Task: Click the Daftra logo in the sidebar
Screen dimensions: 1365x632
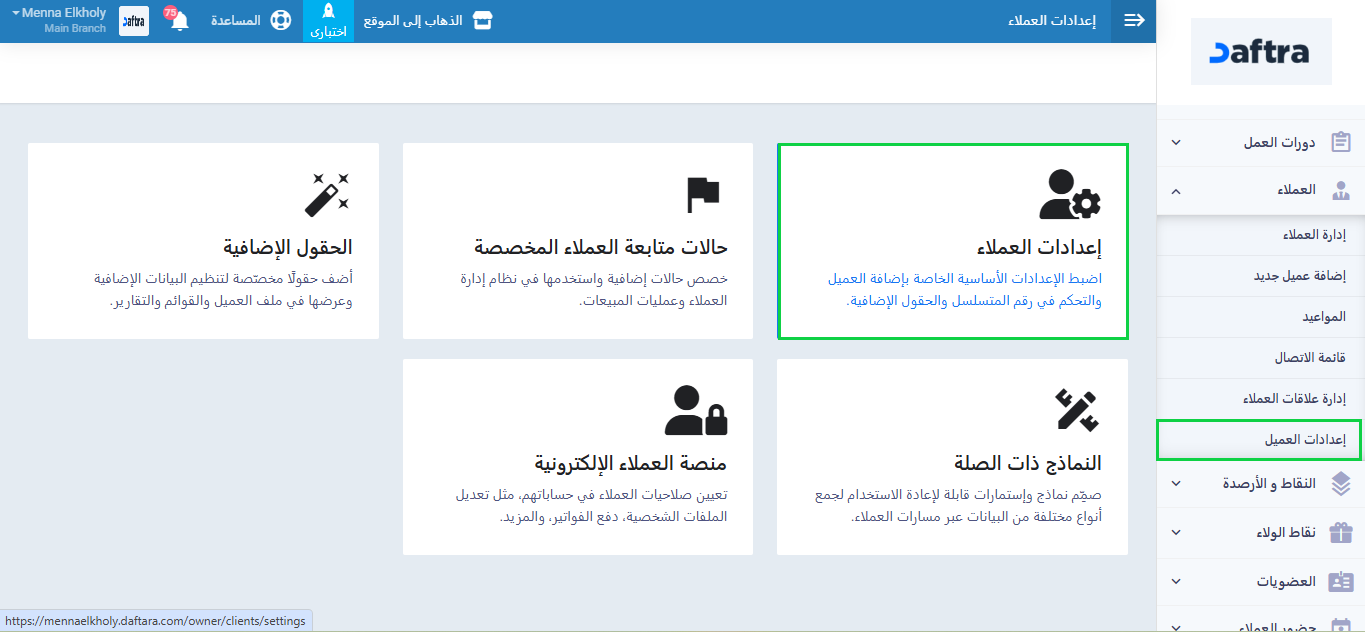Action: point(1260,52)
